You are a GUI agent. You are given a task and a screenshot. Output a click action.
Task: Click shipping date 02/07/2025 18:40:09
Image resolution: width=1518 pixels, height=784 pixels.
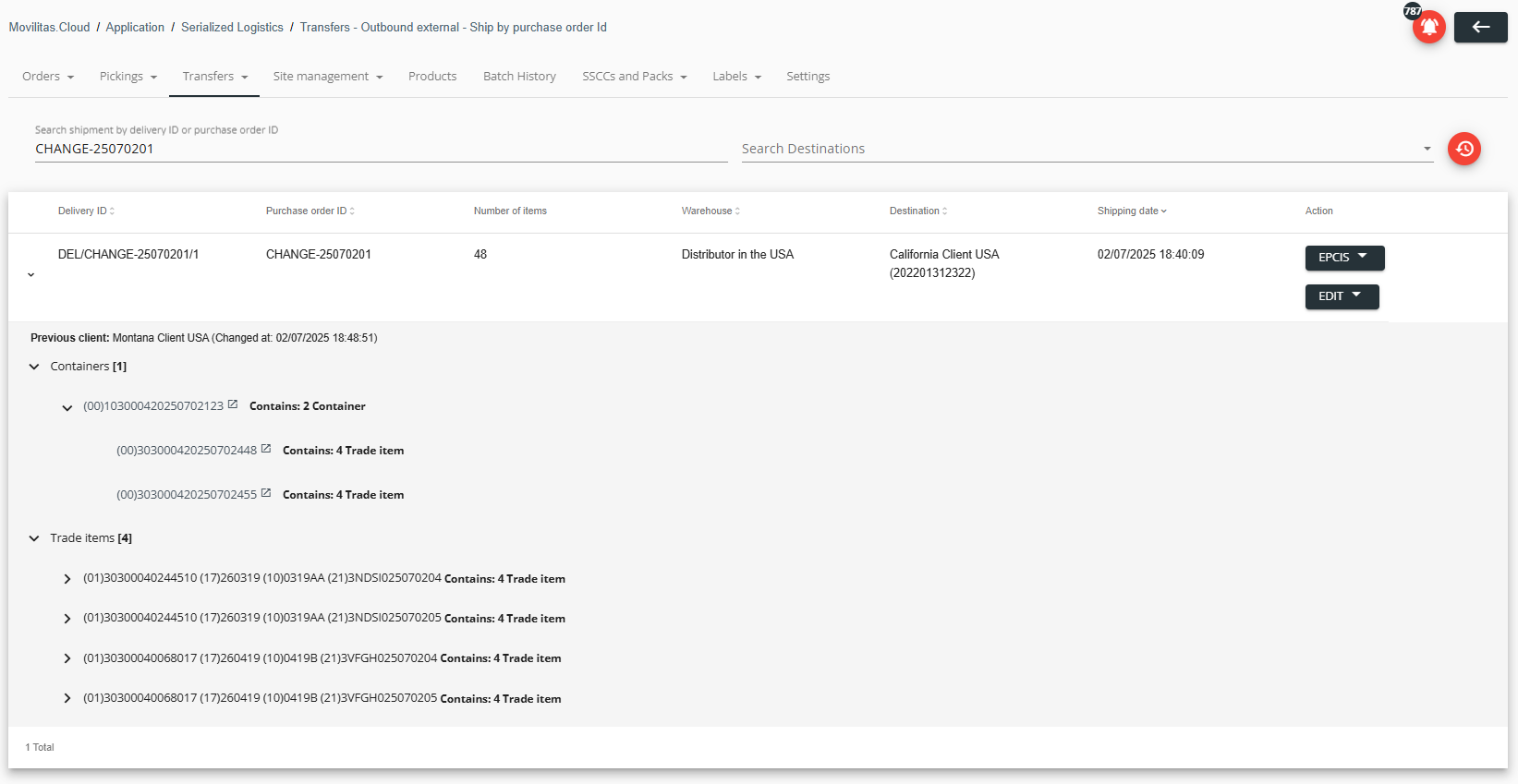[x=1150, y=255]
